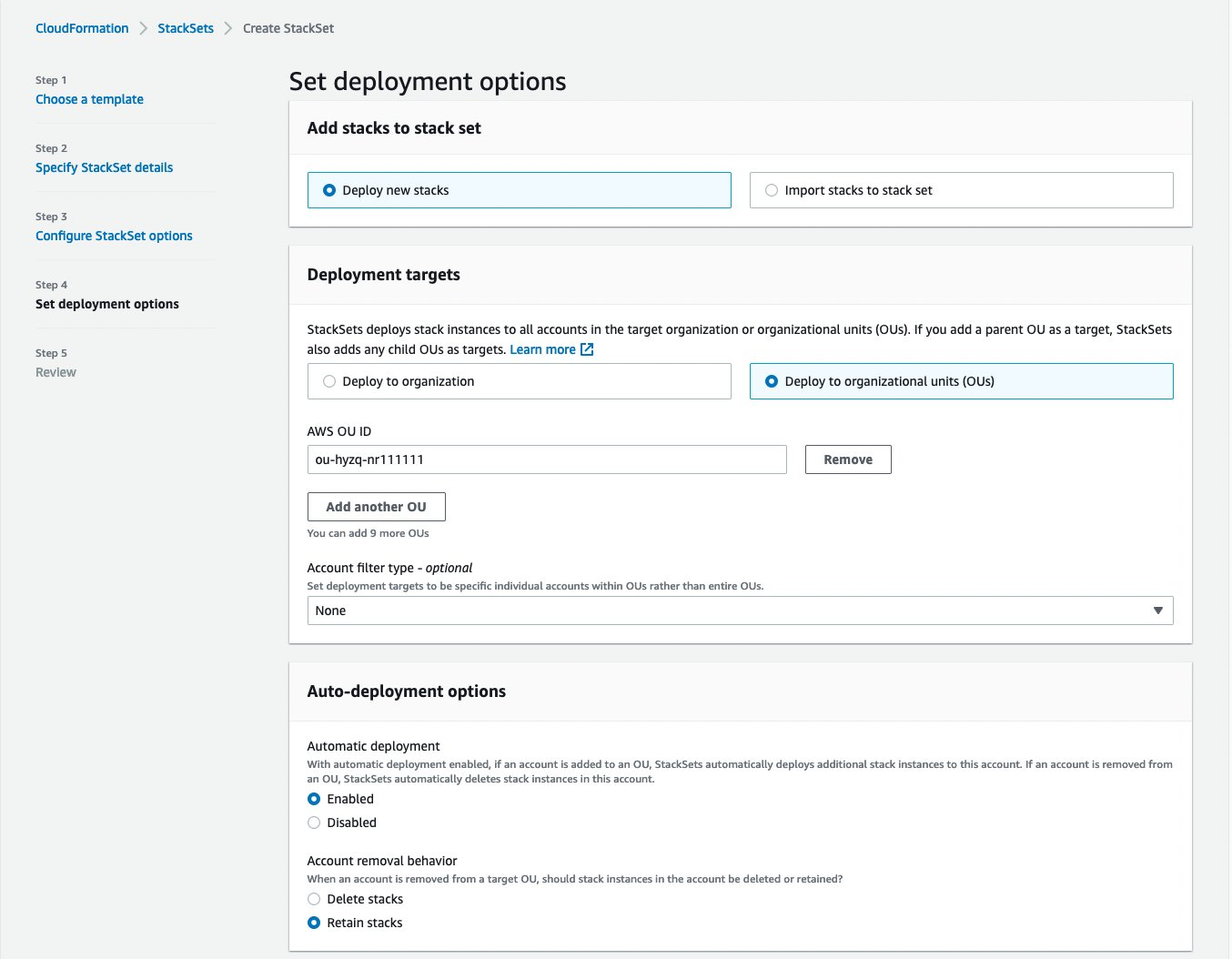Click inside the AWS OU ID input field
Image resolution: width=1232 pixels, height=959 pixels.
tap(546, 459)
